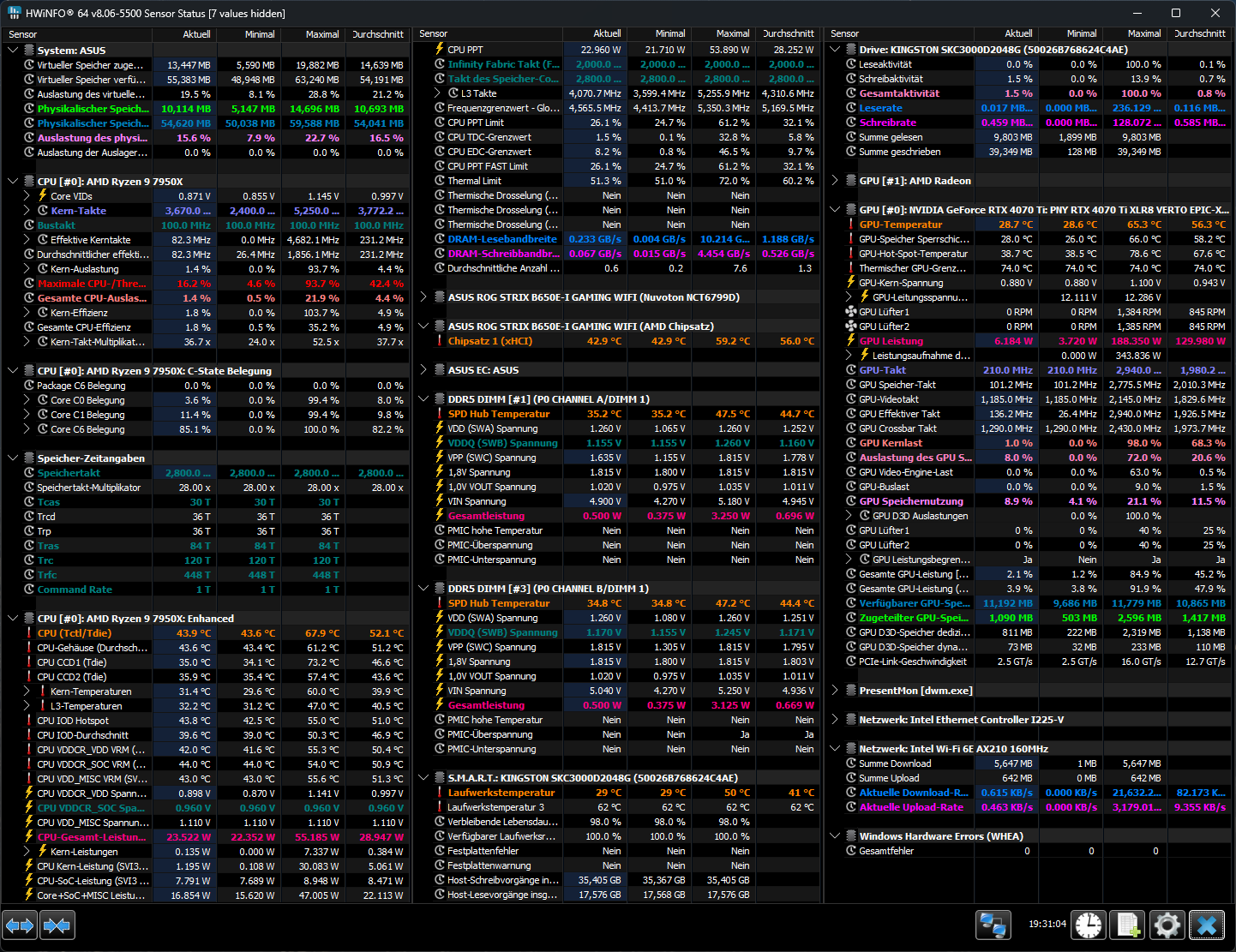Screen dimensions: 1236x952
Task: Expand the Kern-Temperaturen sub-item arrow
Action: coord(27,692)
